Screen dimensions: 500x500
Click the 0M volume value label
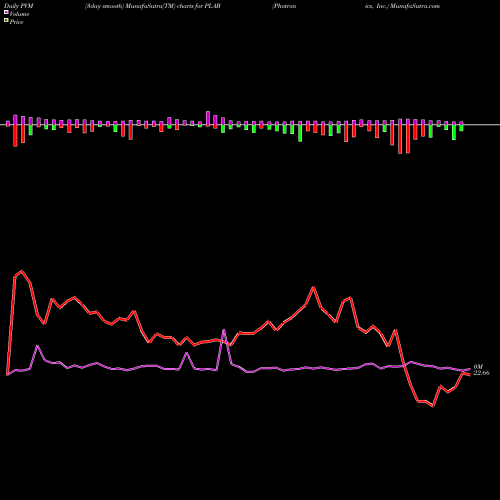[478, 367]
